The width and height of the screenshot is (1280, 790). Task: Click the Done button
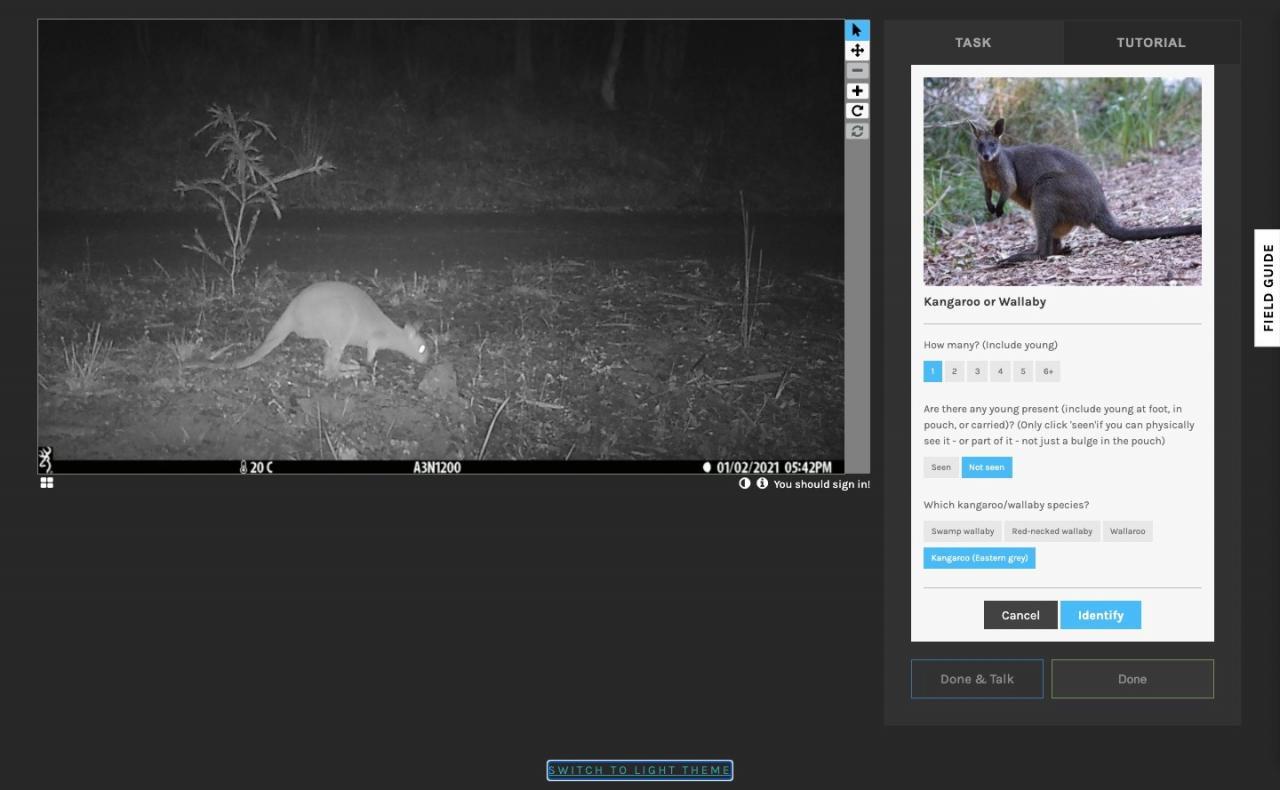(1132, 679)
